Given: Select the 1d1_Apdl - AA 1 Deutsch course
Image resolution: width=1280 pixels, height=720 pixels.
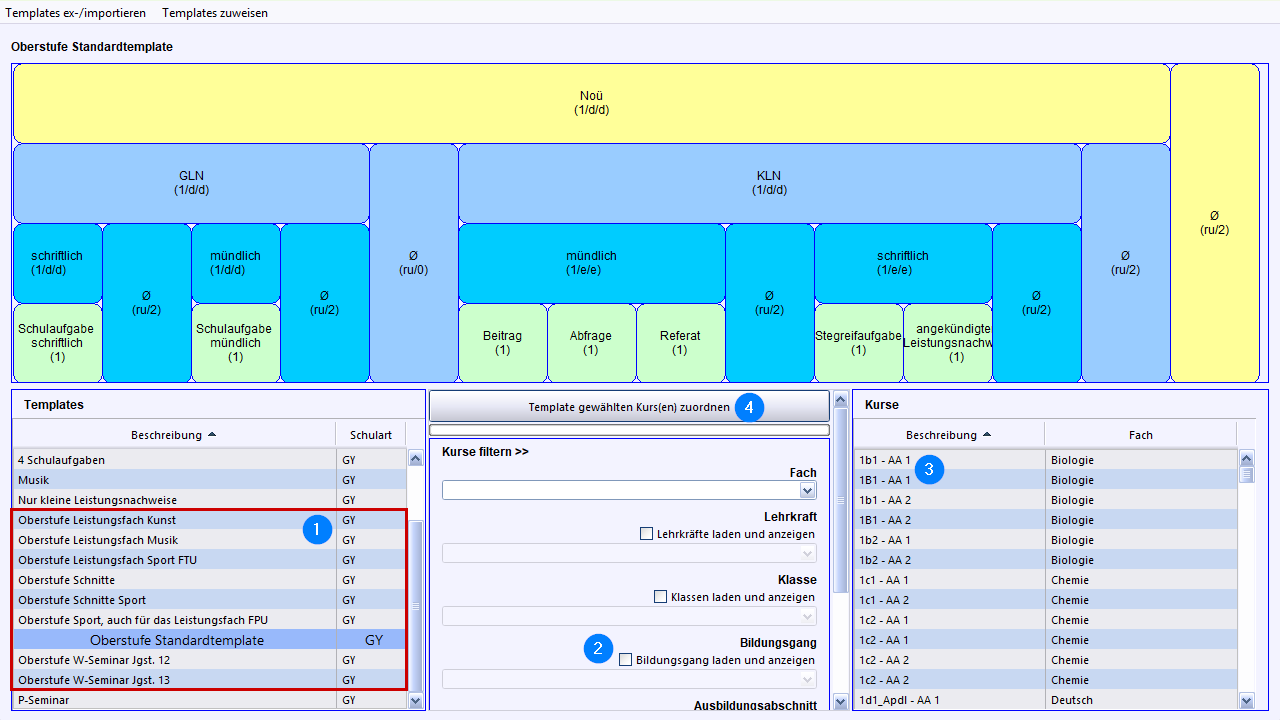Looking at the screenshot, I should (x=950, y=700).
